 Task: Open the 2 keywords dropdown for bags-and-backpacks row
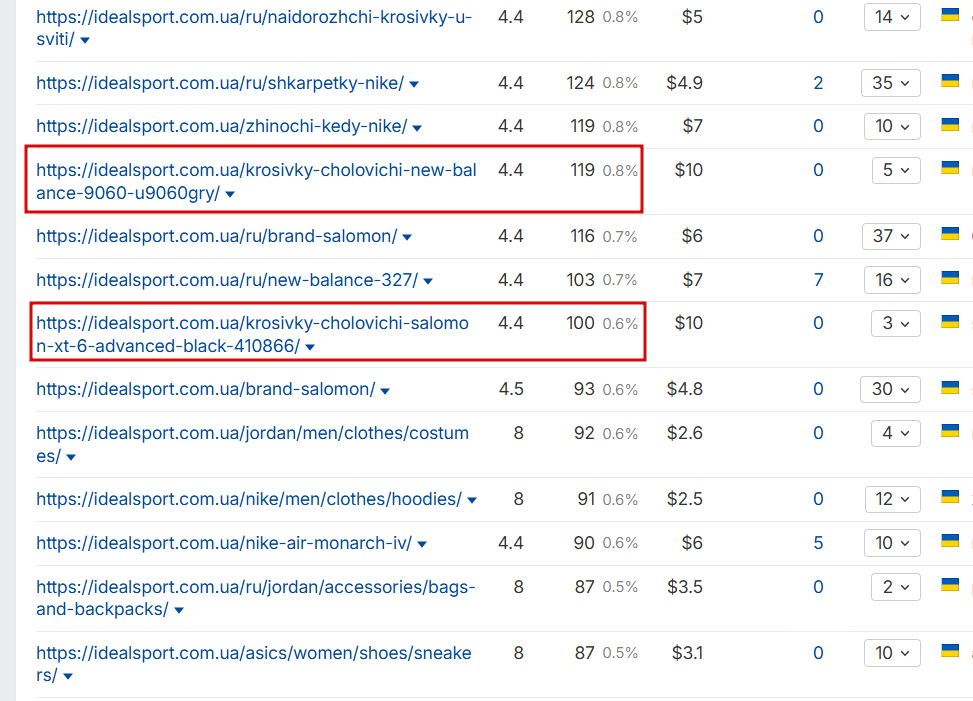point(895,587)
